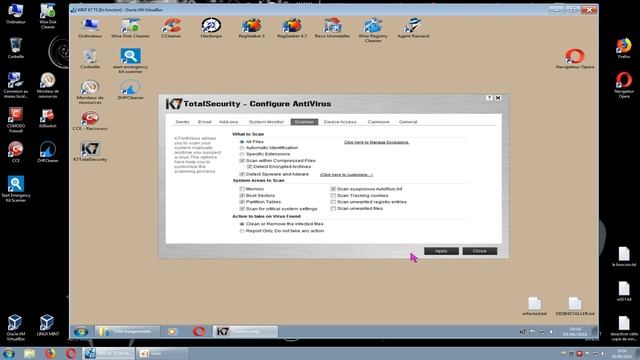Image resolution: width=640 pixels, height=360 pixels.
Task: Open Revo Uninstaller icon in the VM
Action: (332, 28)
